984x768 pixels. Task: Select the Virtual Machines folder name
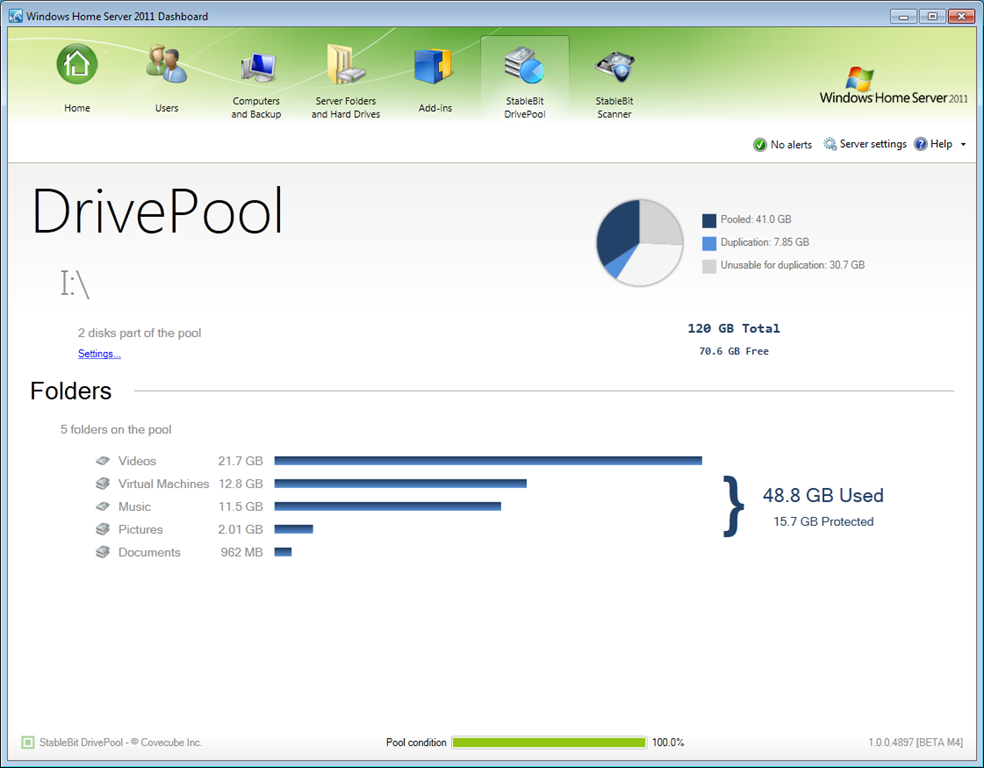tap(164, 484)
